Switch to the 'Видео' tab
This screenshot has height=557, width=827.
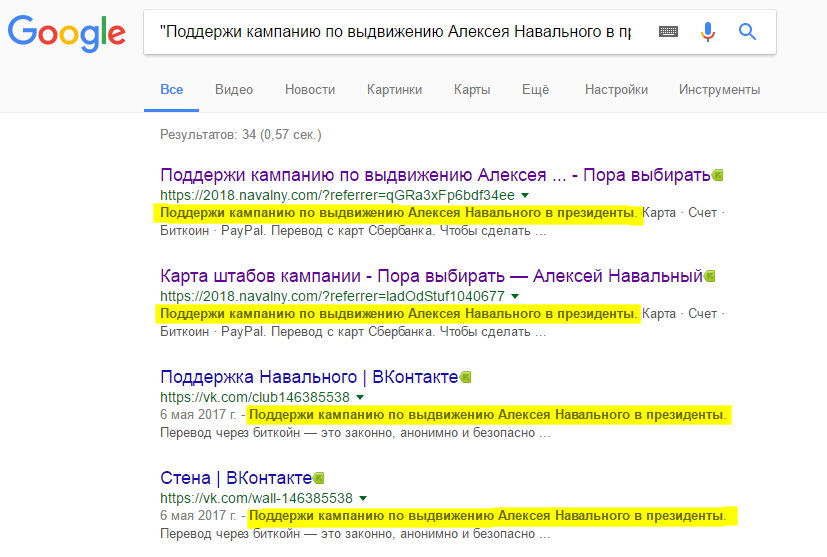click(x=234, y=90)
